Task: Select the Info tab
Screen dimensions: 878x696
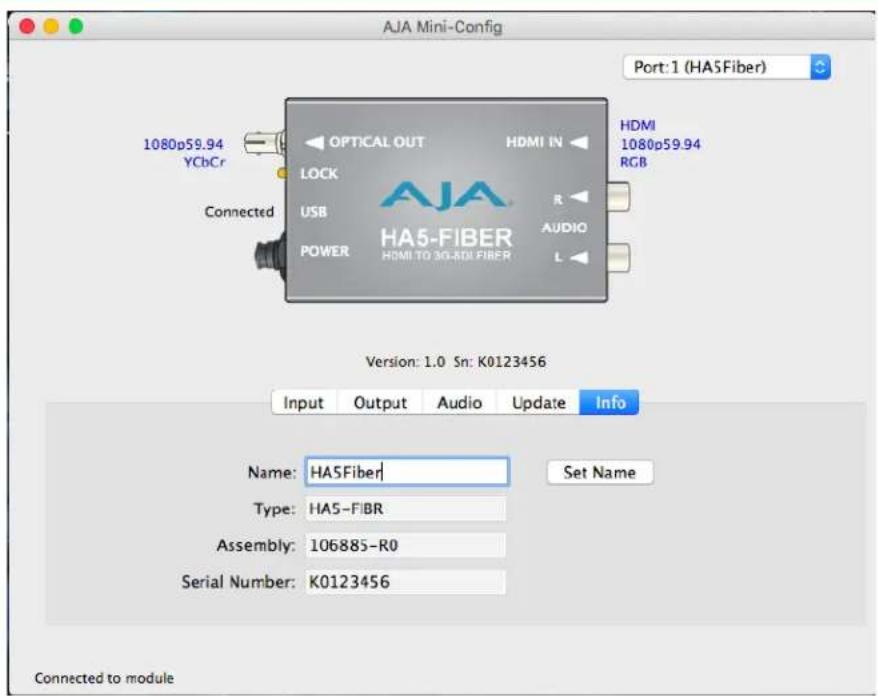Action: [610, 403]
